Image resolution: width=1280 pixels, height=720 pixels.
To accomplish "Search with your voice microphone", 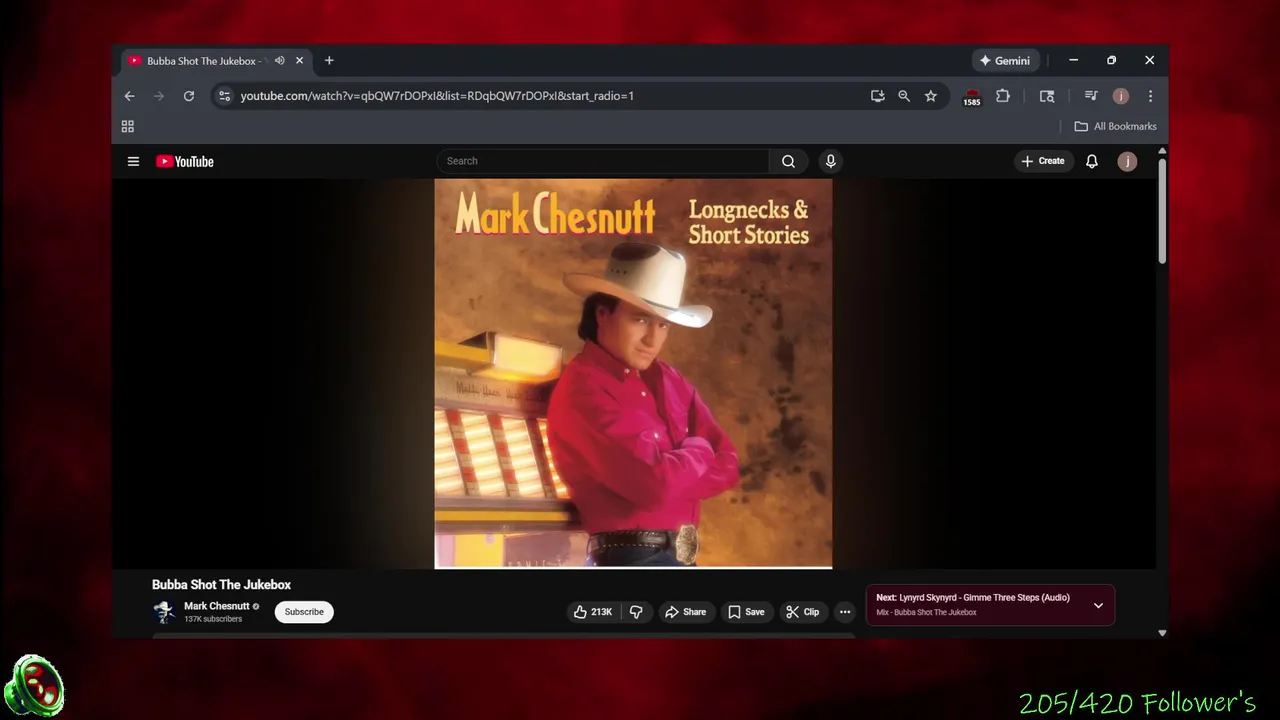I will pos(830,161).
